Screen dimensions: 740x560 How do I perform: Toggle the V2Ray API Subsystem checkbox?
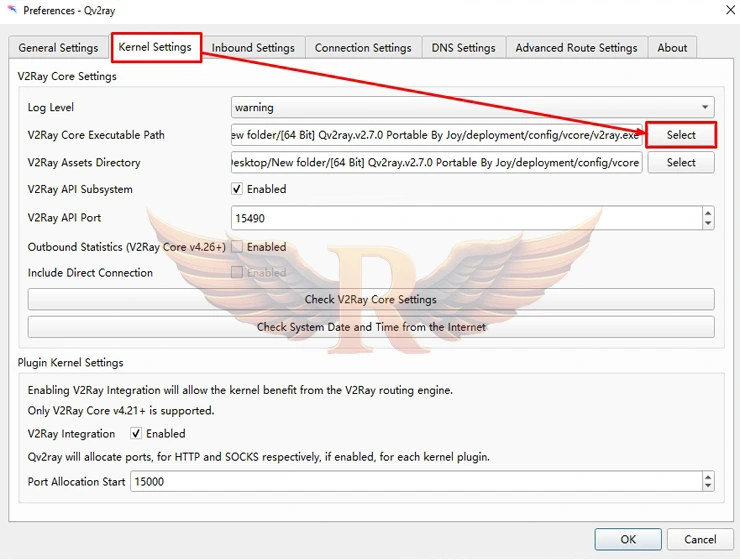(x=237, y=189)
